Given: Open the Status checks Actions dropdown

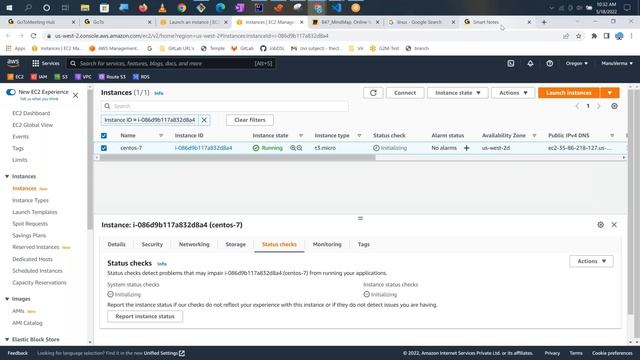Looking at the screenshot, I should point(591,261).
